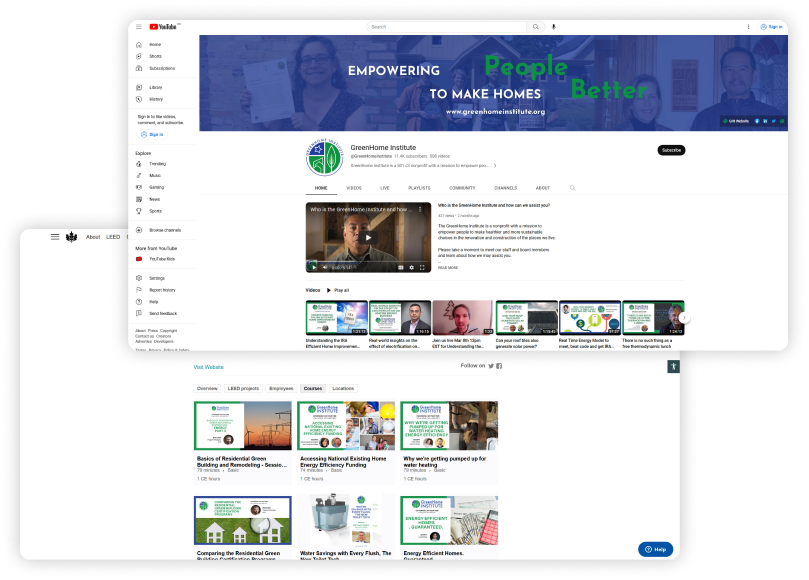Open History in the YouTube sidebar
Screen dimensions: 809x580
point(150,99)
